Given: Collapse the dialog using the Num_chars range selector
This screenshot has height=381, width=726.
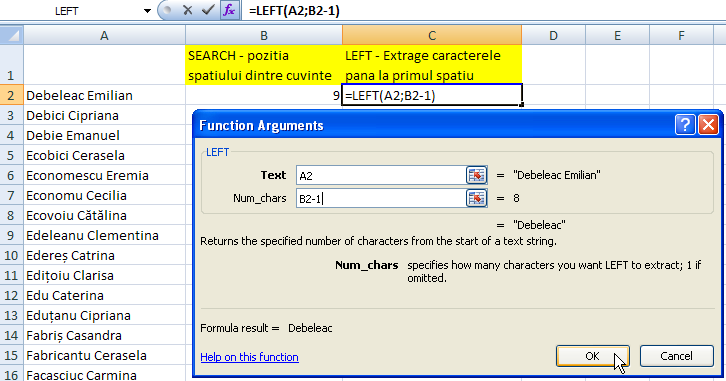Looking at the screenshot, I should click(x=476, y=198).
